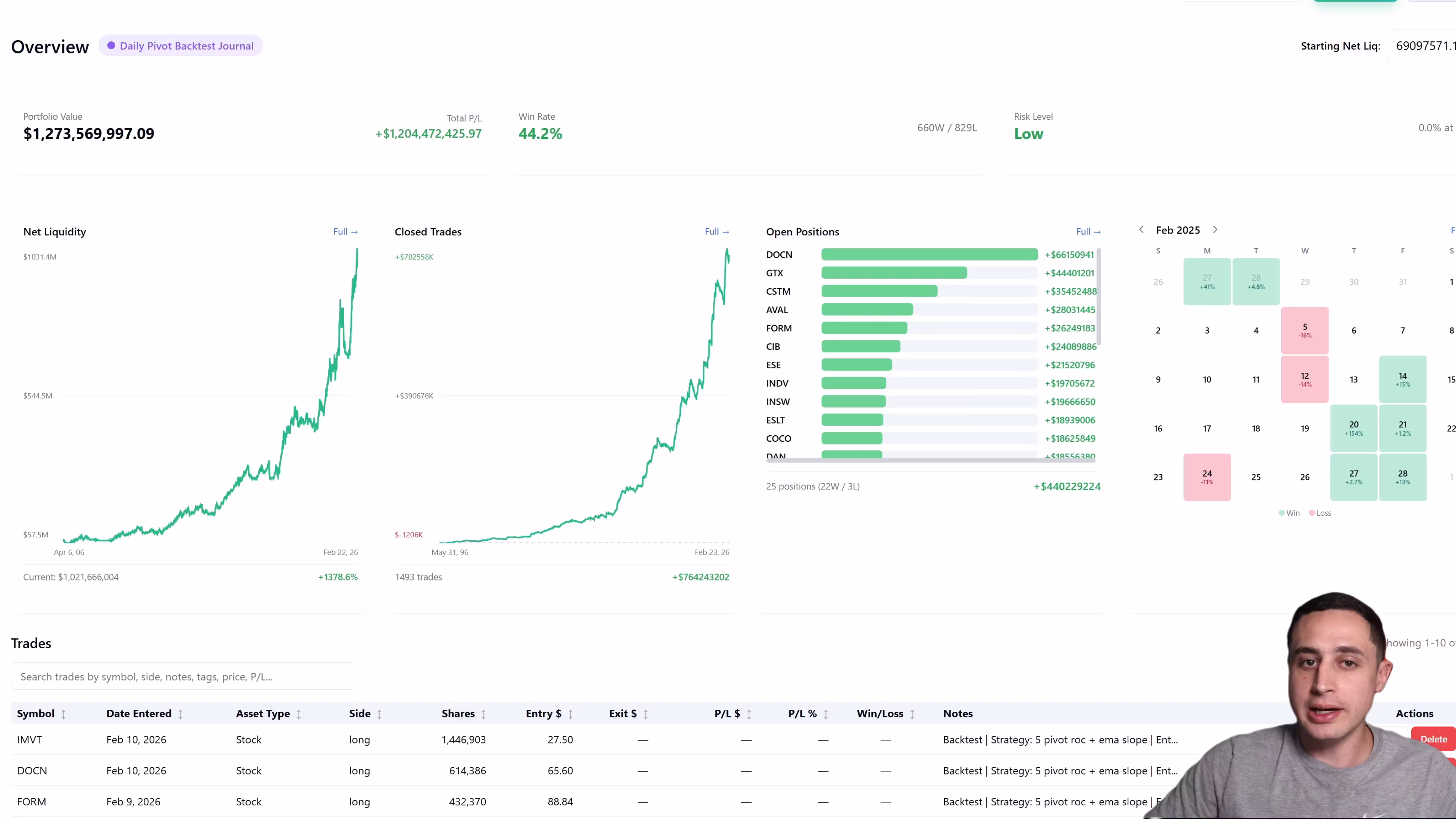Image resolution: width=1456 pixels, height=819 pixels.
Task: Click the +1378.6% net liquidity gain
Action: (338, 577)
